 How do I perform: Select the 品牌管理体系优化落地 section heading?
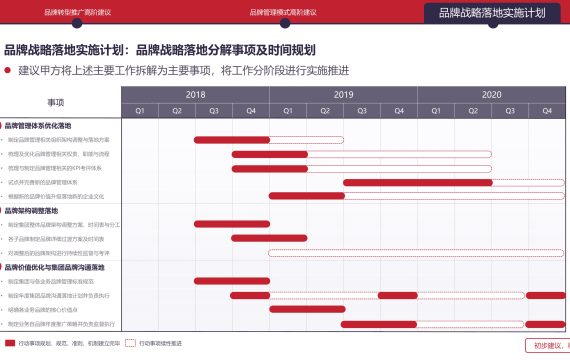(38, 126)
